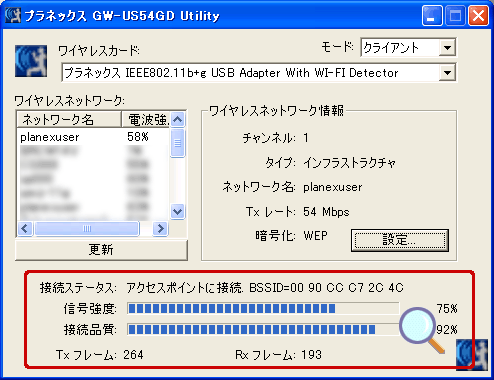Expand the wireless card adapter dropdown
The width and height of the screenshot is (494, 380).
(447, 72)
